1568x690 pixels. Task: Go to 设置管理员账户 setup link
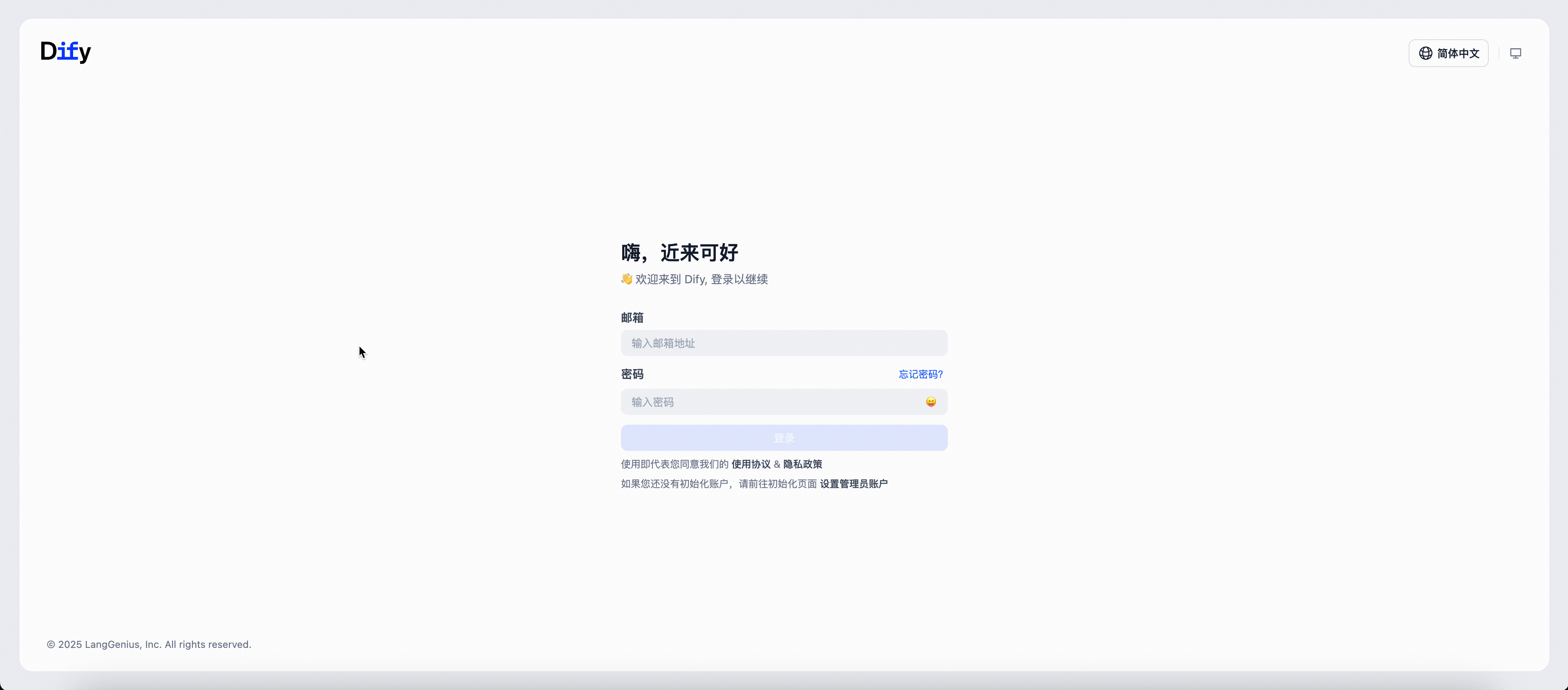tap(853, 484)
